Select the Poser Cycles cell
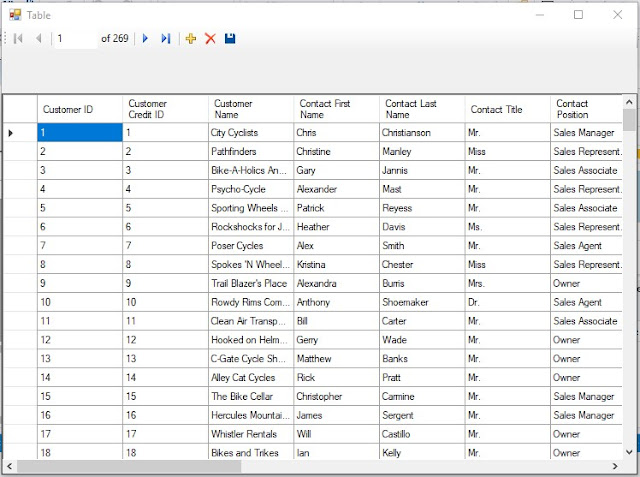The height and width of the screenshot is (477, 640). 251,246
